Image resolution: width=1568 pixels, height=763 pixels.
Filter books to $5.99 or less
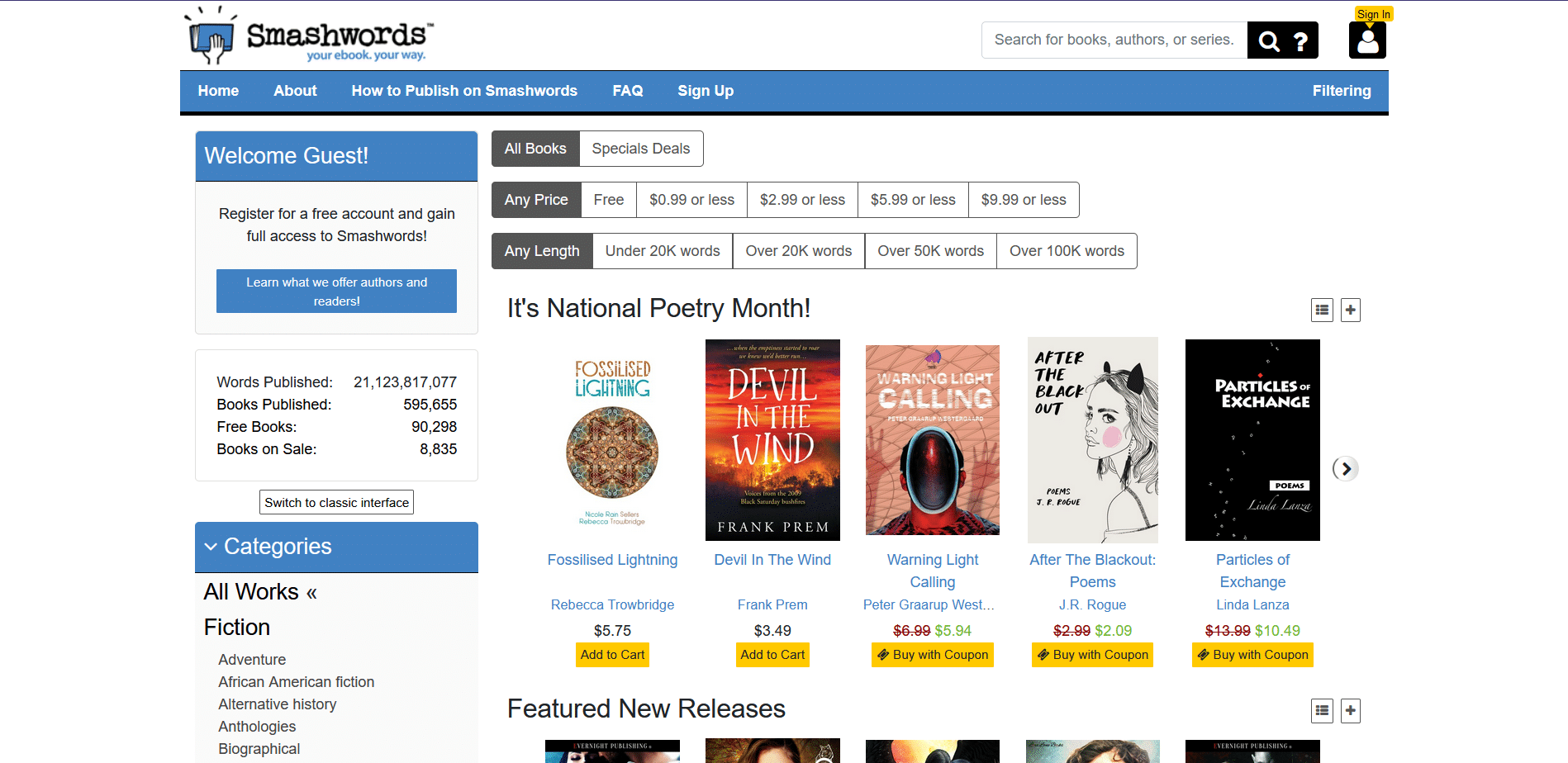point(913,200)
